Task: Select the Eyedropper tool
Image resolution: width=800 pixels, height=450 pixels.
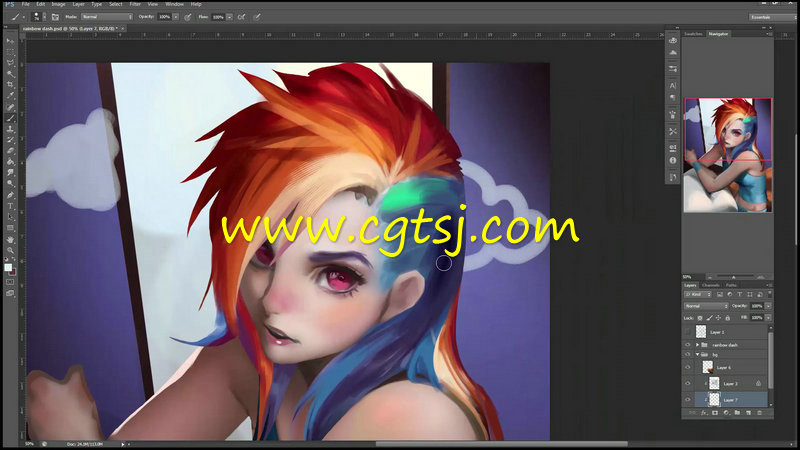Action: point(10,96)
